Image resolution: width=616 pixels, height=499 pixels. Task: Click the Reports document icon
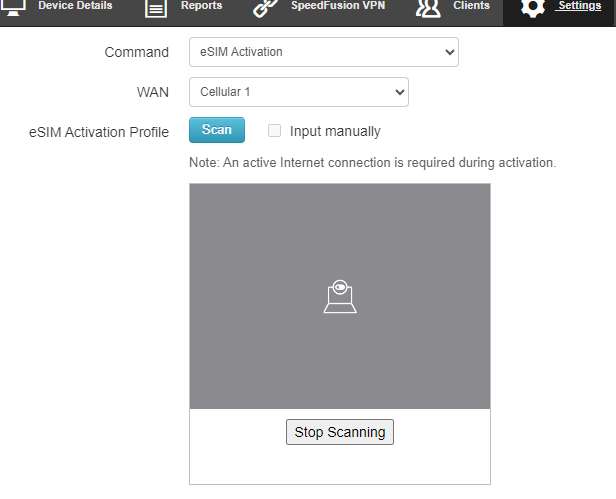(x=155, y=9)
